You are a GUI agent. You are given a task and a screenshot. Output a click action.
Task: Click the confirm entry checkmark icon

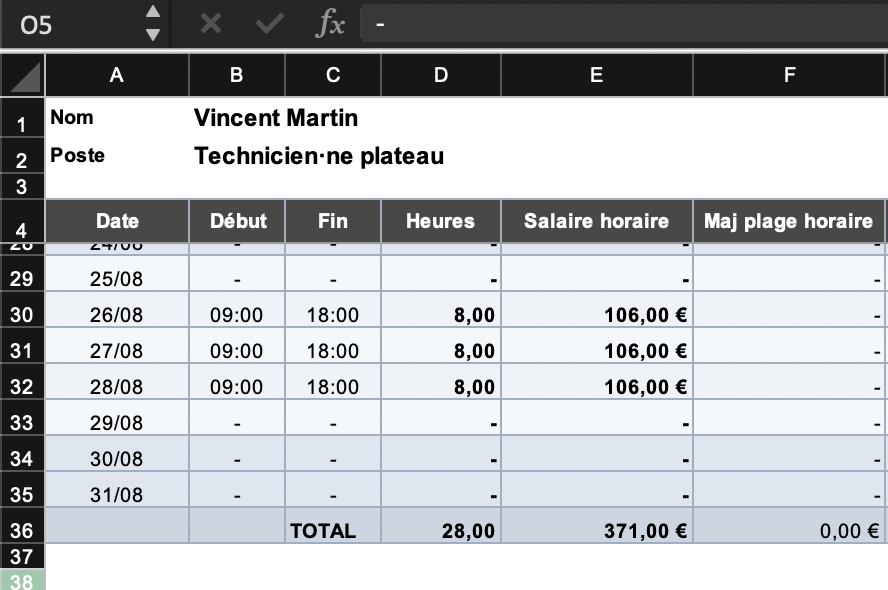[268, 25]
